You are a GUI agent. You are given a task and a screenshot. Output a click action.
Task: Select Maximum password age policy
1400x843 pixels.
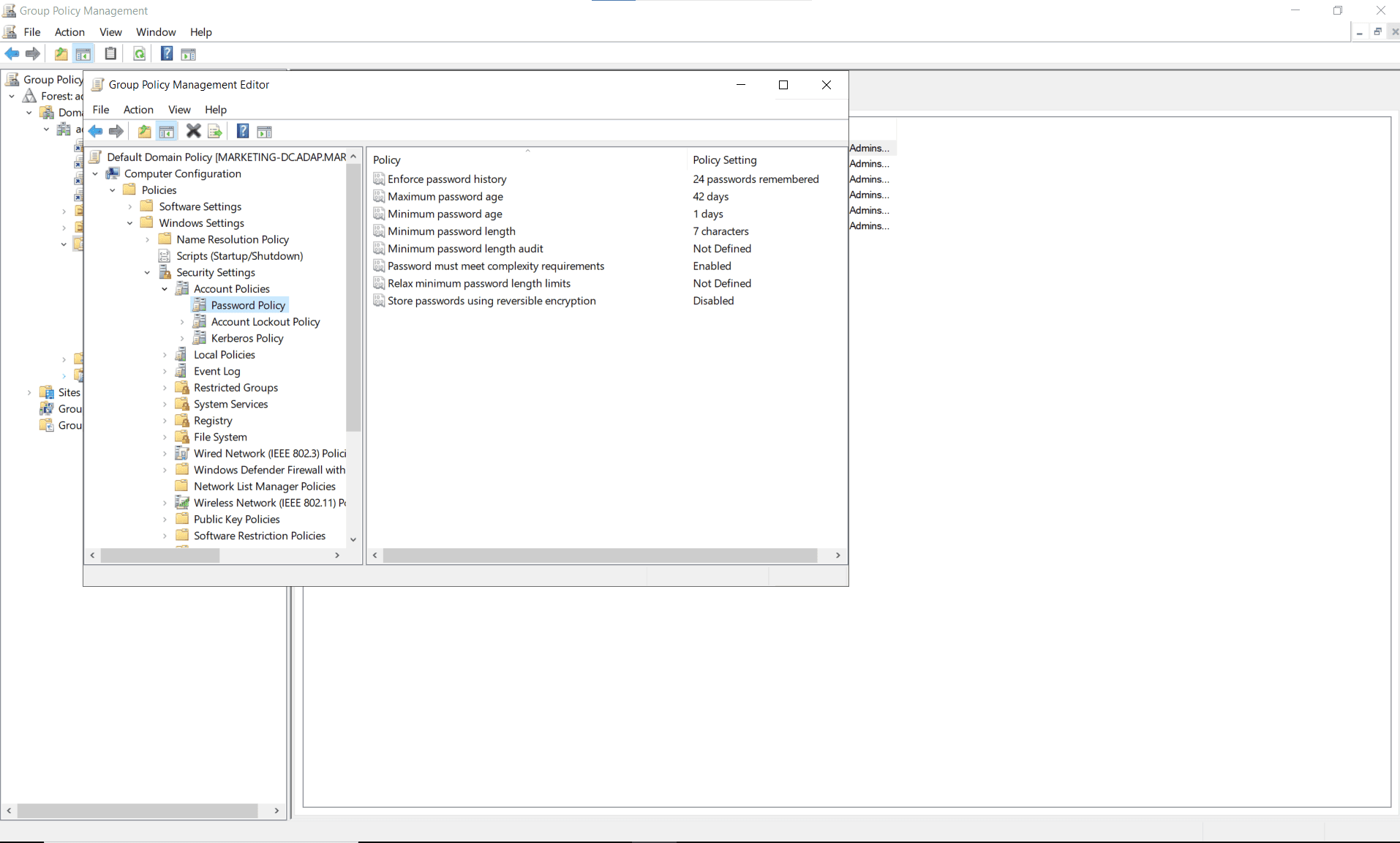click(x=445, y=196)
